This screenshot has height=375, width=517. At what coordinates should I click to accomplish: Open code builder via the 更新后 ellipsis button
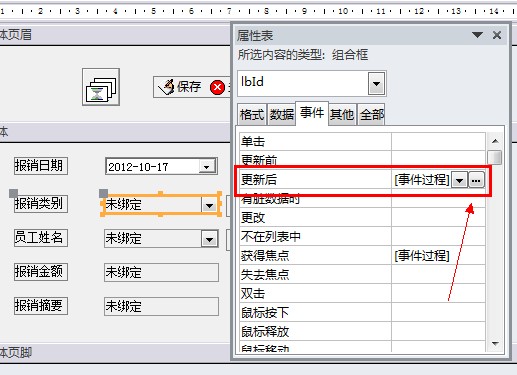click(476, 180)
